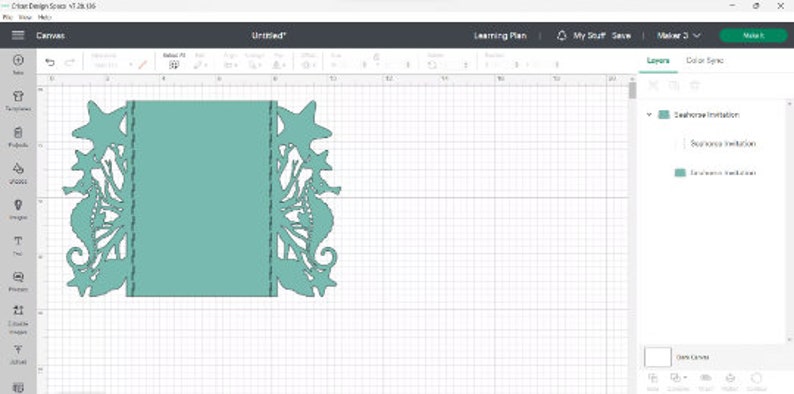Viewport: 794px width, 394px height.
Task: Collapse the Seahorse Invitation group
Action: [649, 115]
